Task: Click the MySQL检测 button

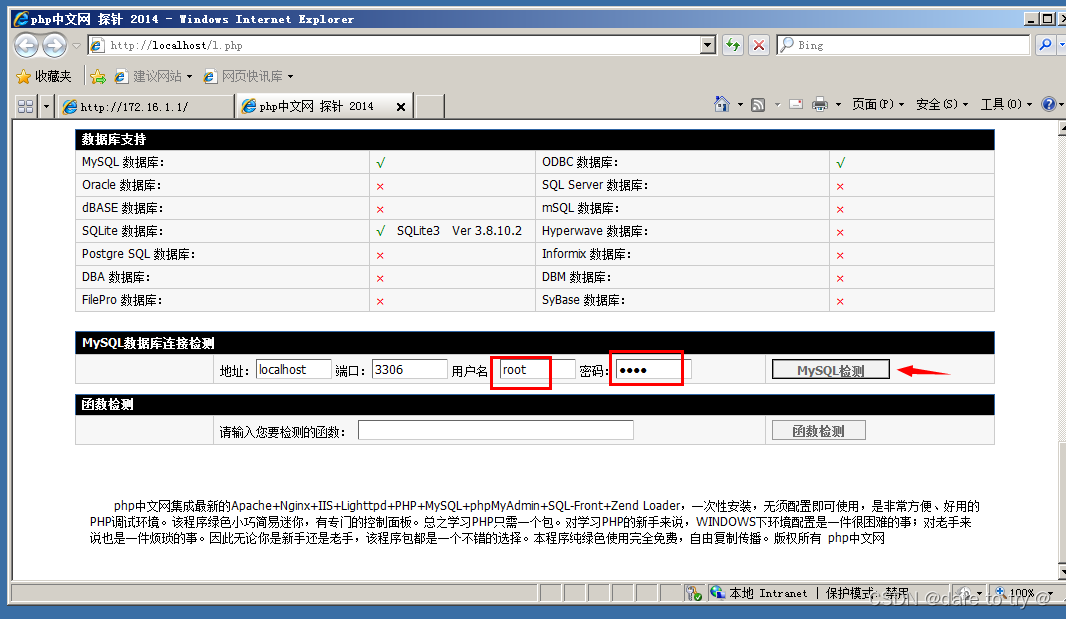Action: [831, 369]
